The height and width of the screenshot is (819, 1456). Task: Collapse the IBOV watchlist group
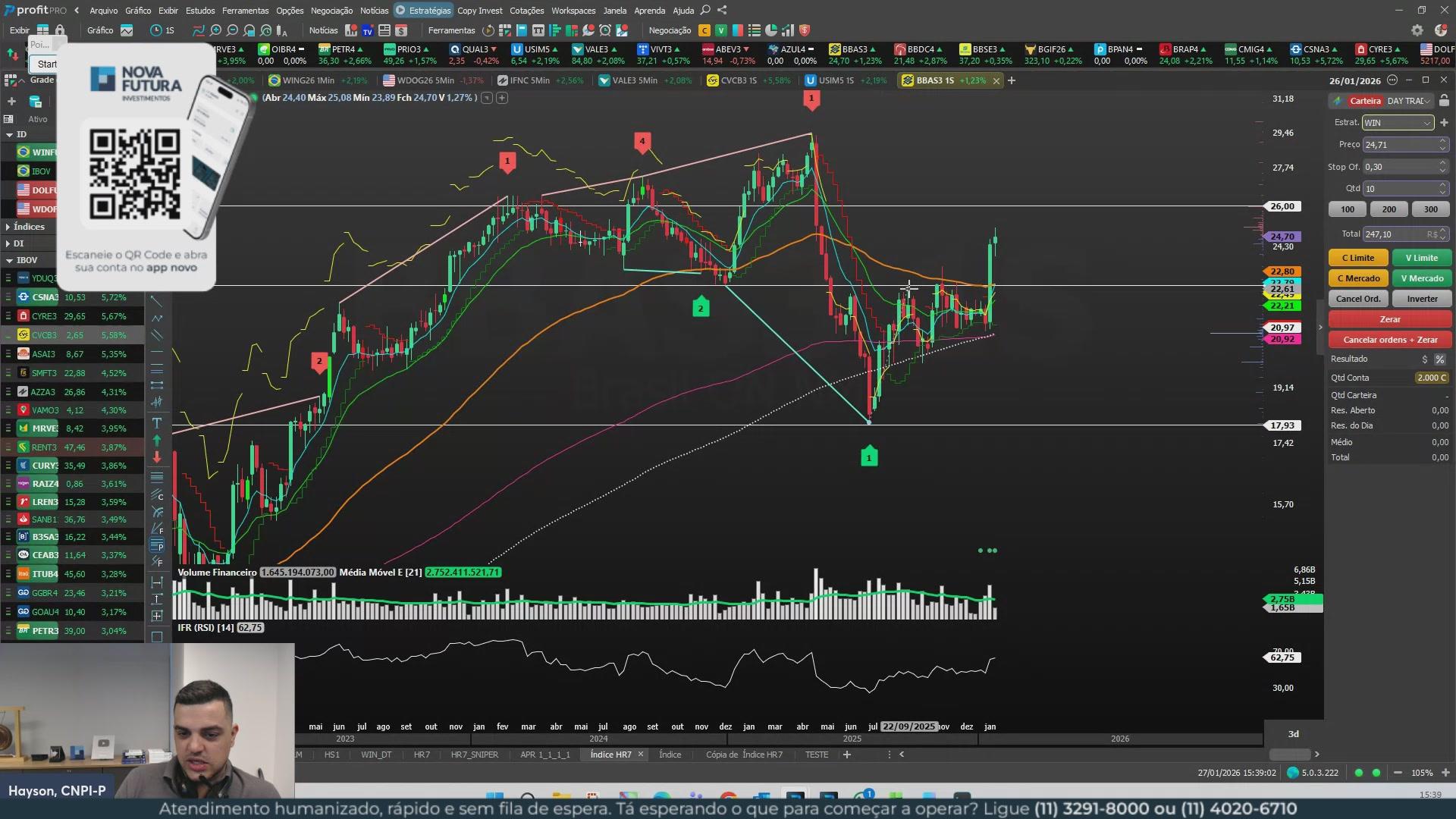click(8, 260)
